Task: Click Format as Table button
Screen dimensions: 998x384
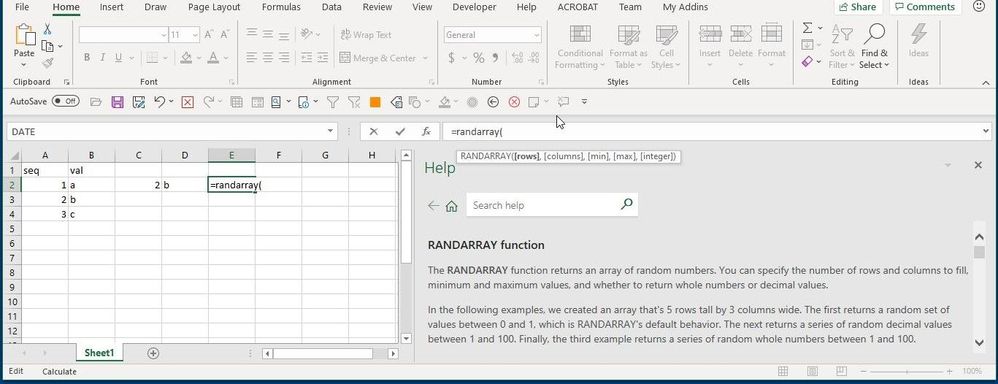Action: 628,48
